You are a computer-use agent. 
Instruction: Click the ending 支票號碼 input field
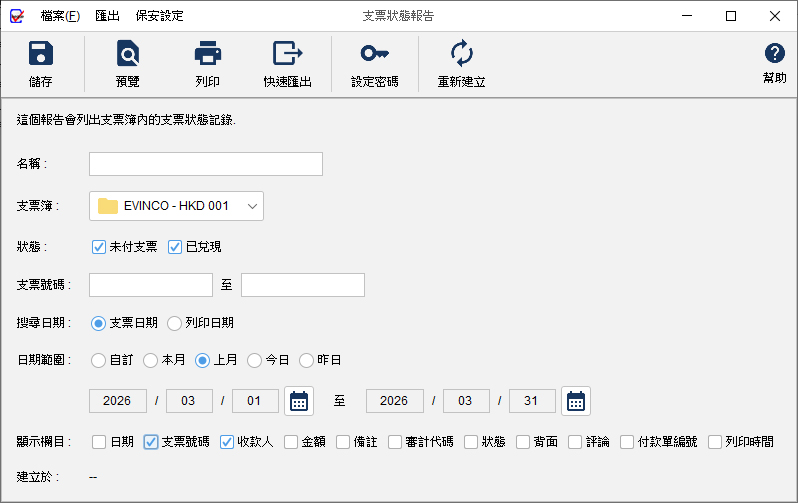pyautogui.click(x=303, y=285)
